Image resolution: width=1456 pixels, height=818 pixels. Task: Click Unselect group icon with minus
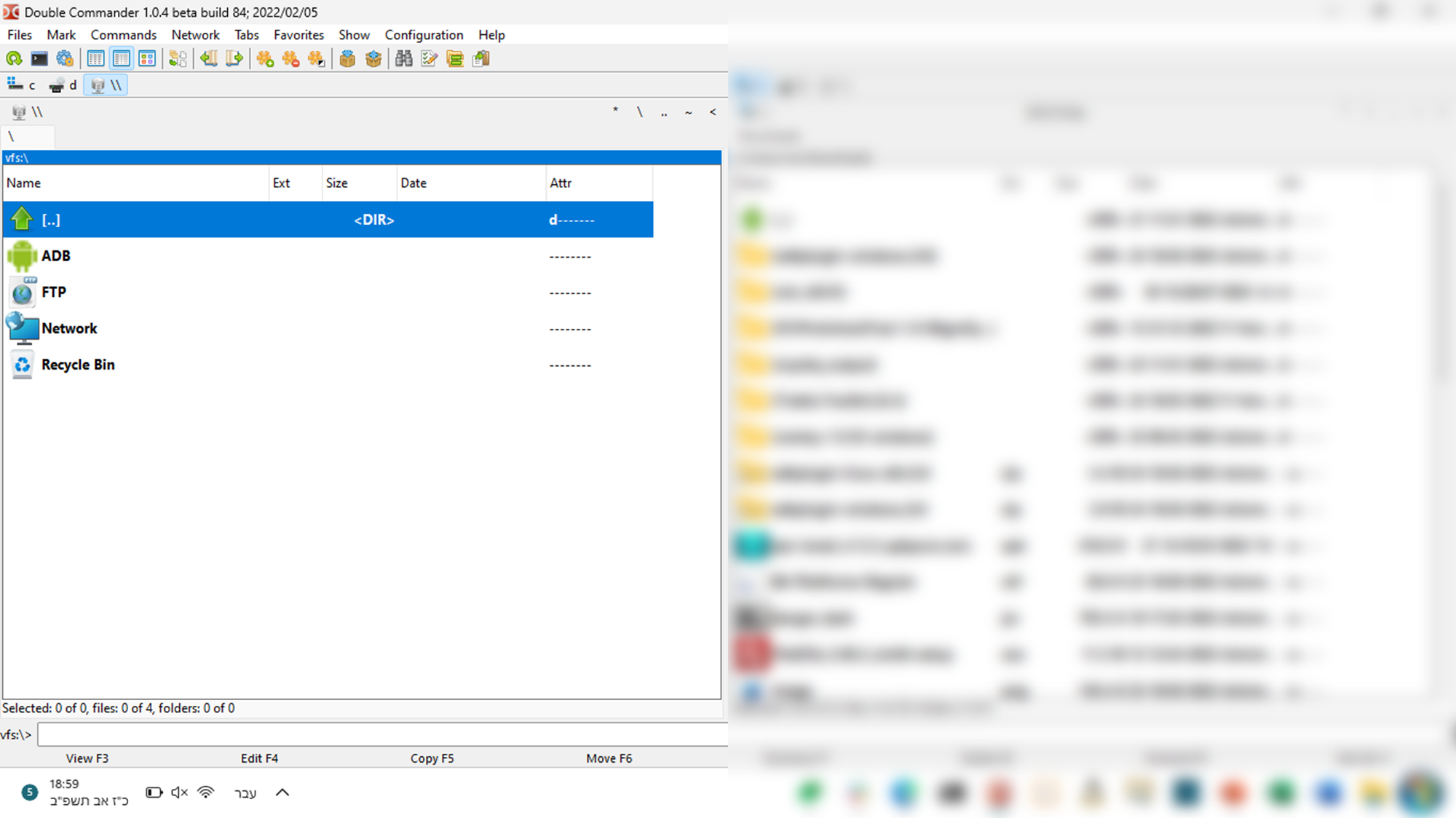290,59
